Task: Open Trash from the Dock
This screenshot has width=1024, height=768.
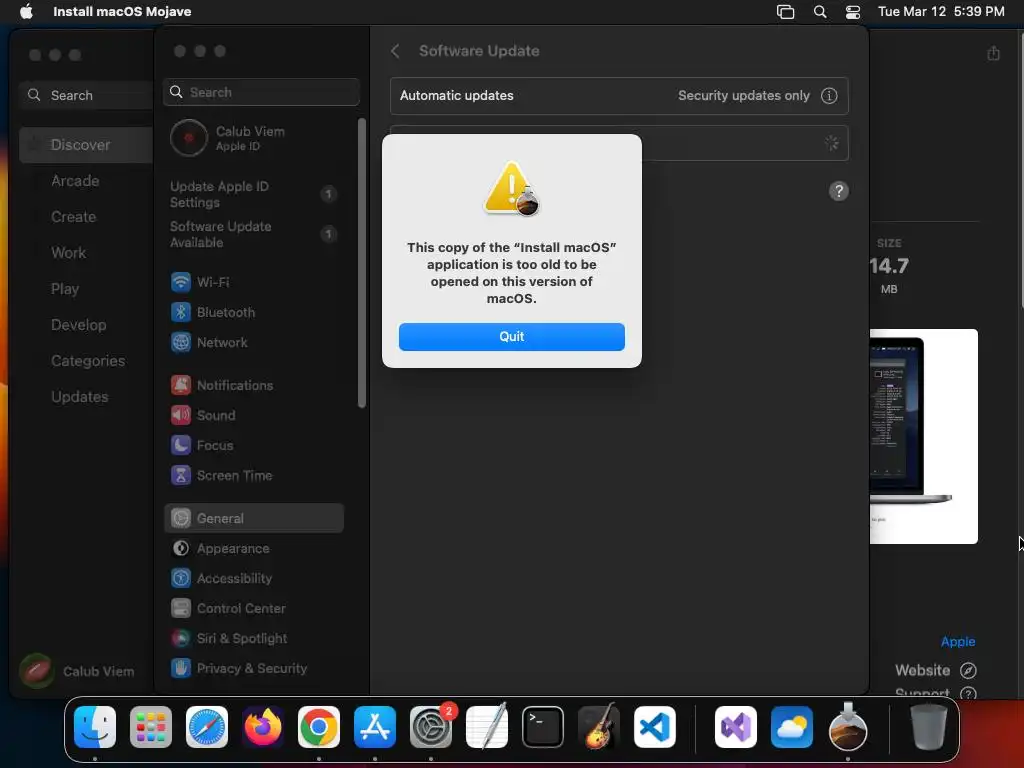Action: [929, 727]
